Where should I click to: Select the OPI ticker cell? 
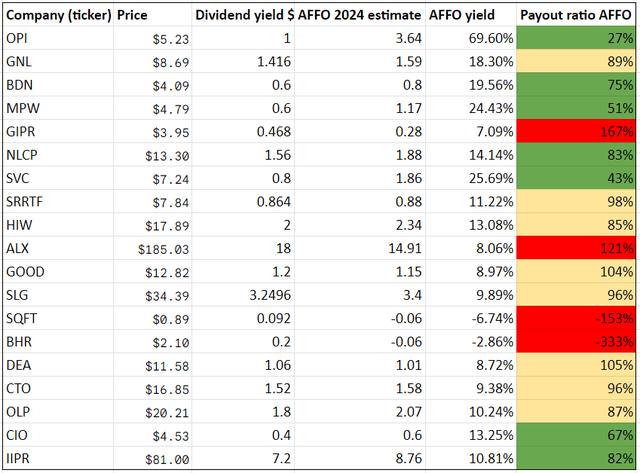(58, 38)
